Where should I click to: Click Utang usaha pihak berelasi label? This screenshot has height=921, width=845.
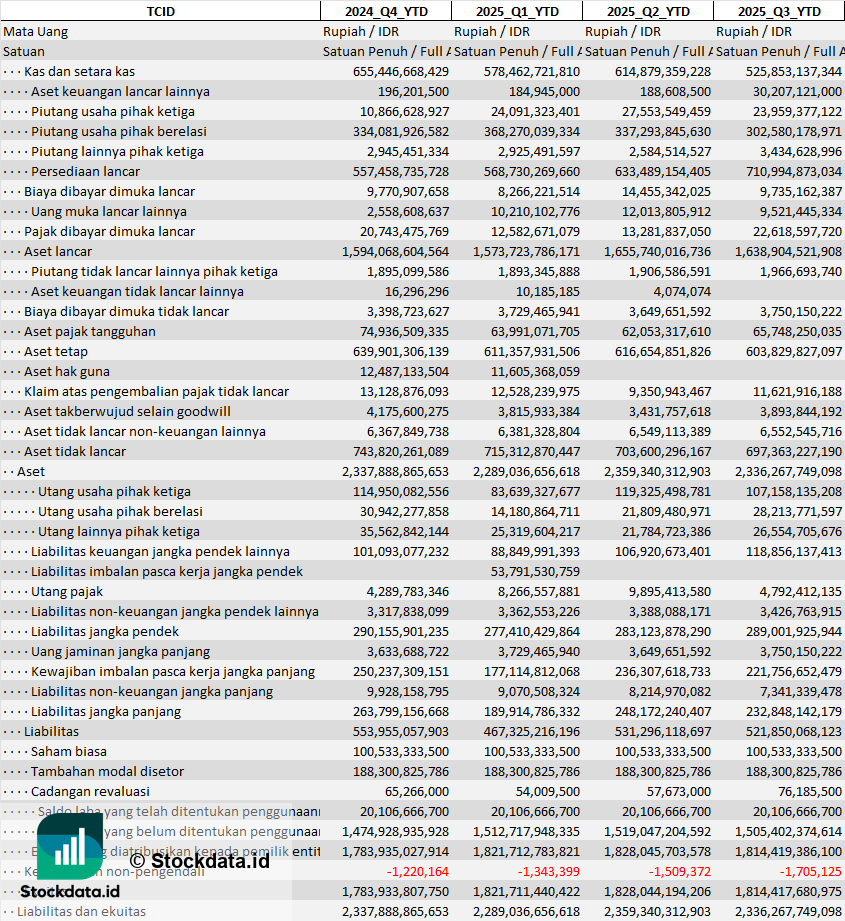click(x=120, y=510)
